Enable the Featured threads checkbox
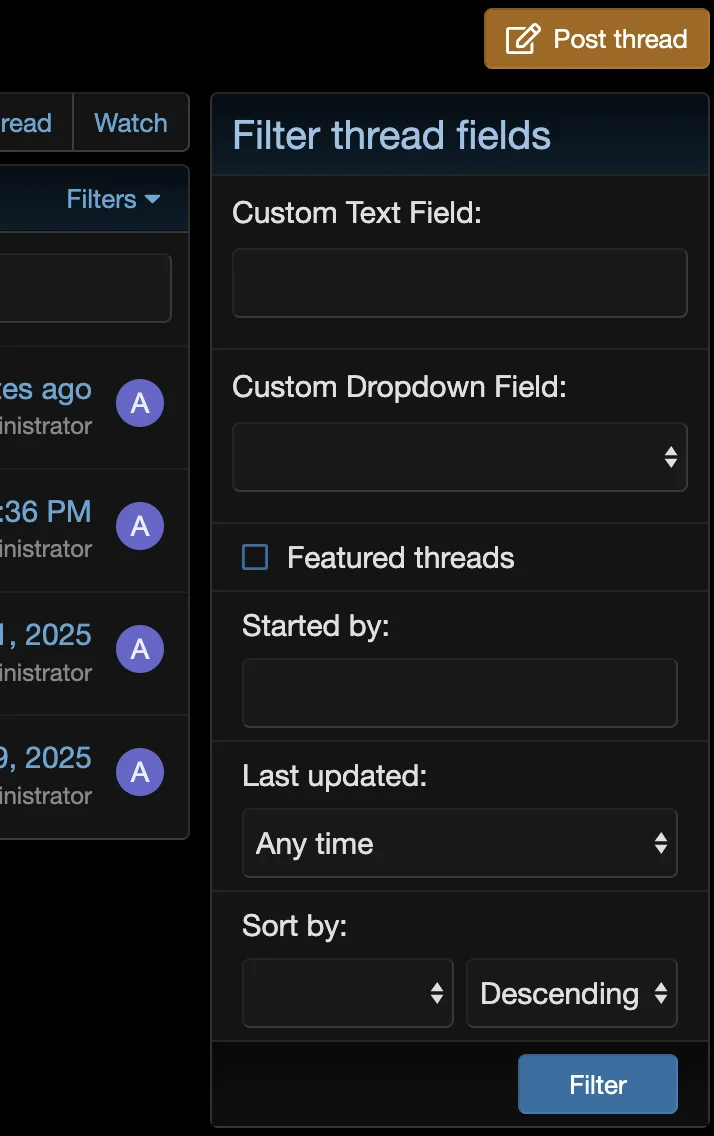The image size is (714, 1136). [256, 557]
